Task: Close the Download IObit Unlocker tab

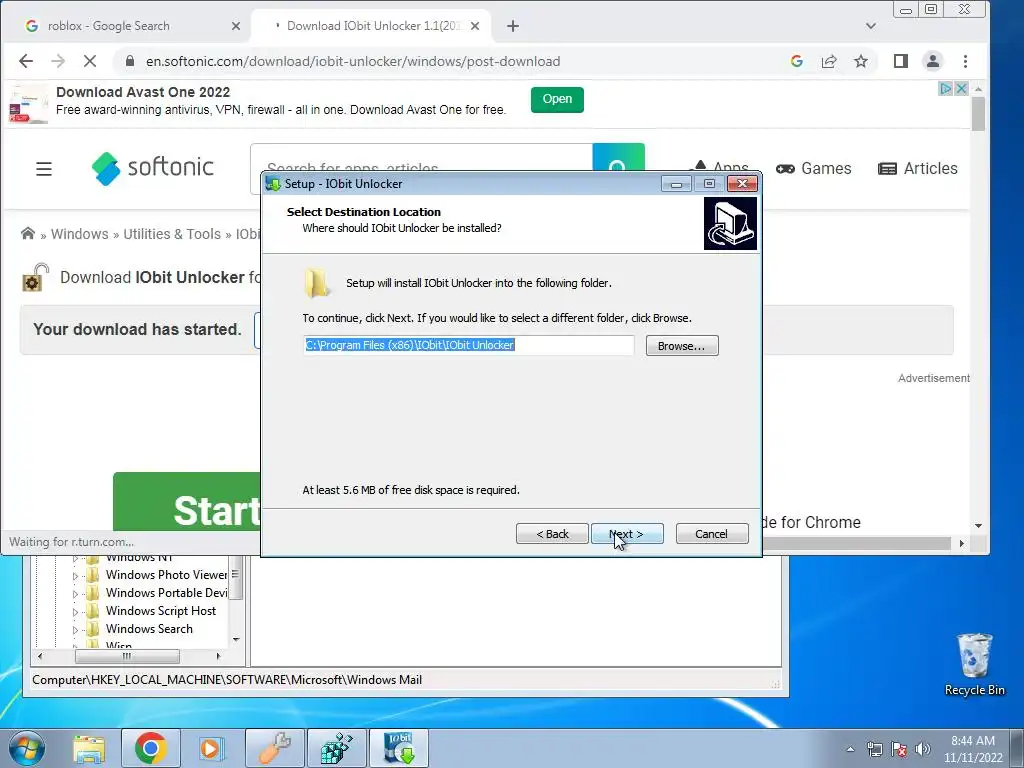Action: pos(475,26)
